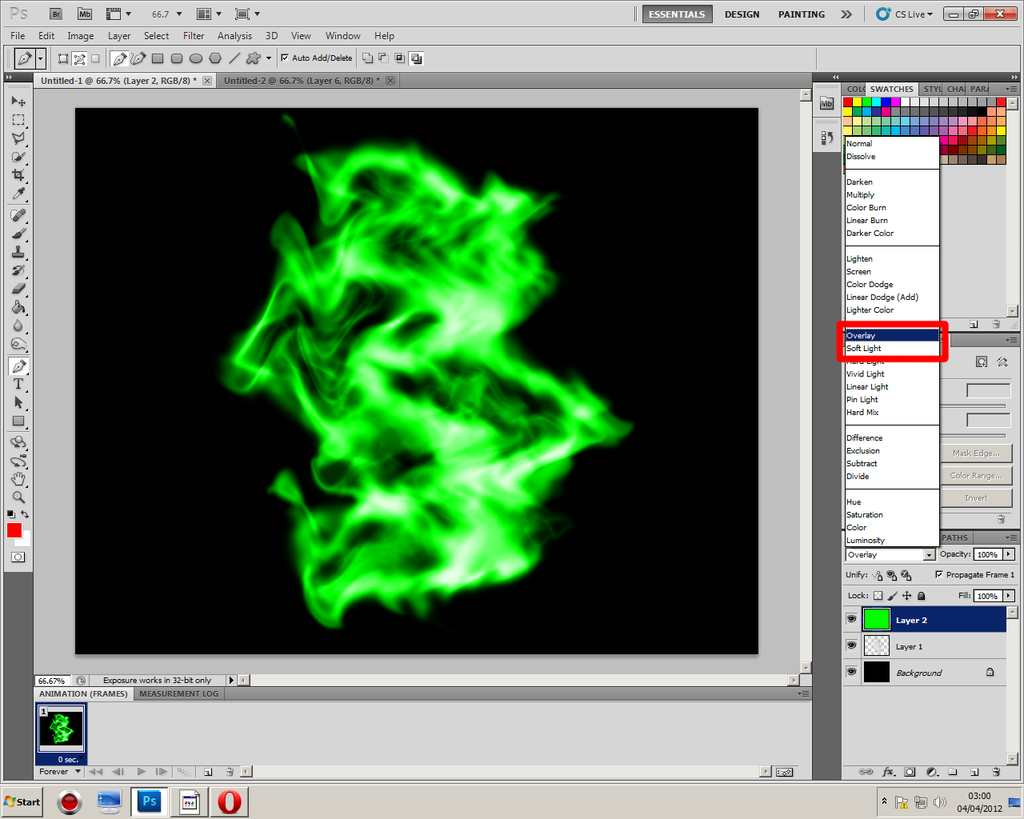Click the Delete Layer trash icon
Image resolution: width=1024 pixels, height=819 pixels.
pos(996,771)
